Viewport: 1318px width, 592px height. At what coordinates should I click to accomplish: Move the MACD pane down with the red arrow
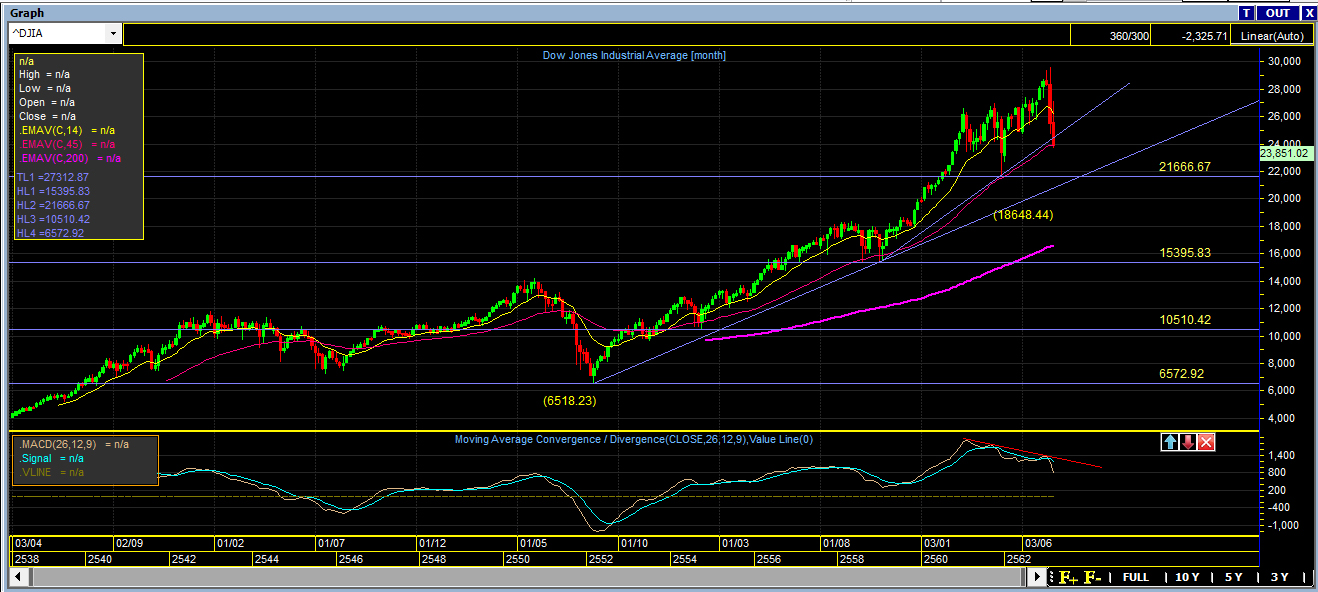click(x=1188, y=442)
